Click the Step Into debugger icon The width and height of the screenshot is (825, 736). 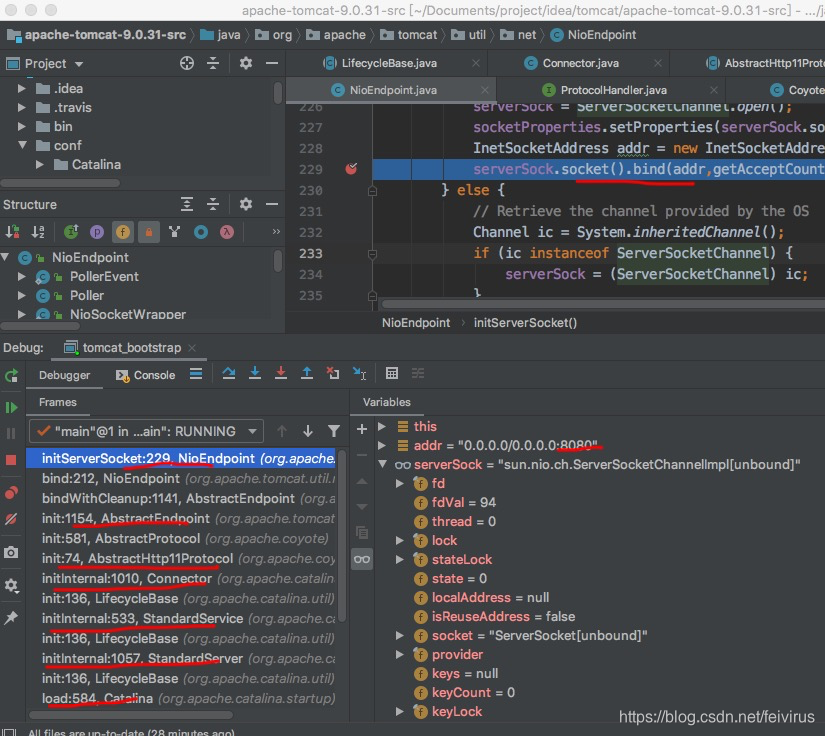(x=255, y=374)
